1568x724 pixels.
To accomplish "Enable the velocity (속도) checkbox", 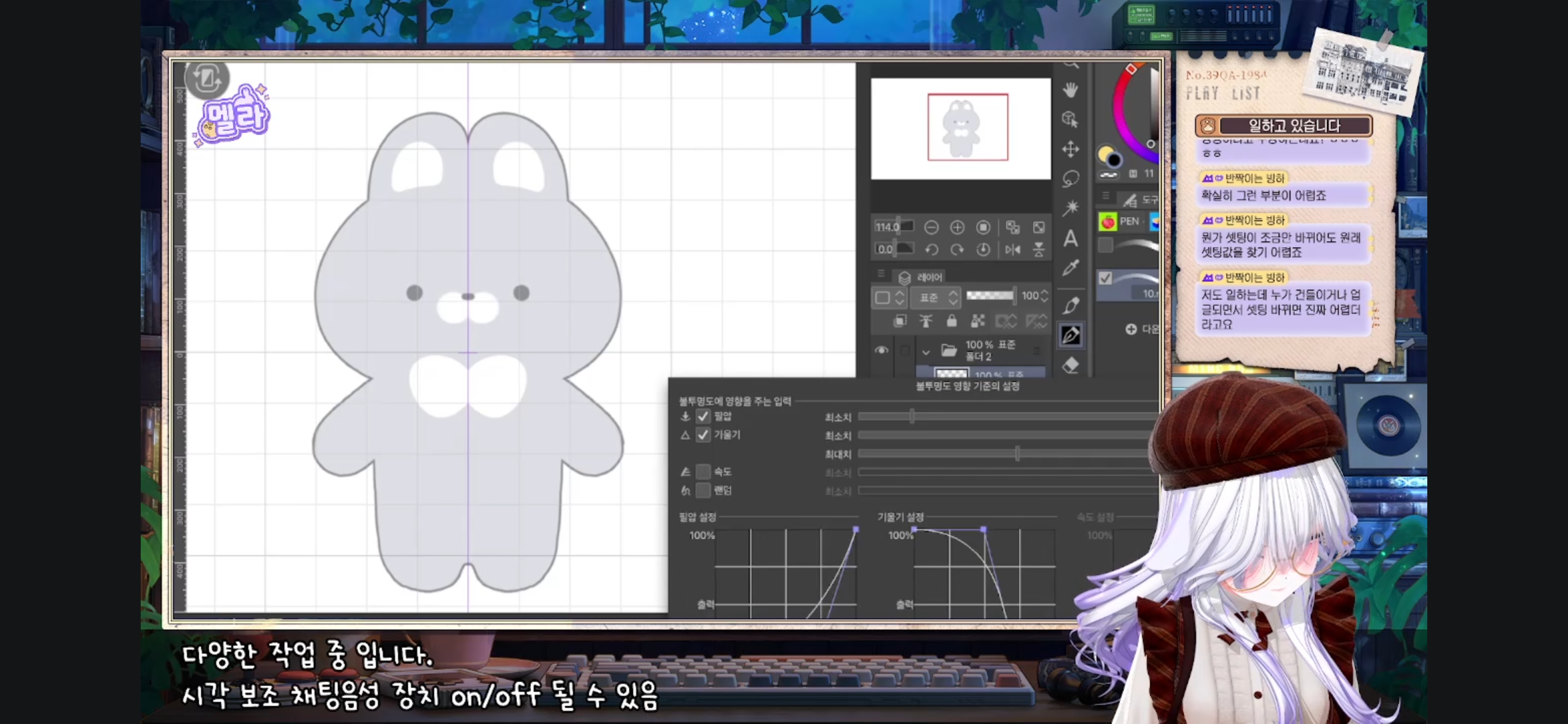I will [703, 471].
